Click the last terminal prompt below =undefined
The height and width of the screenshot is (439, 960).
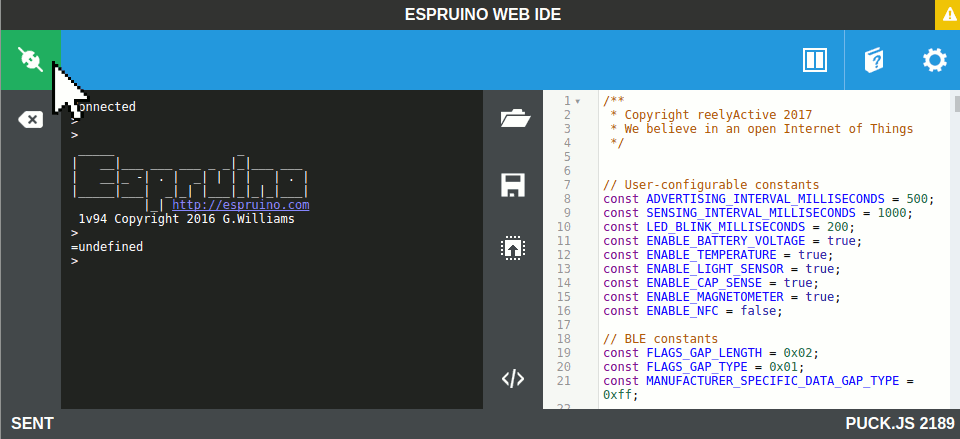75,261
